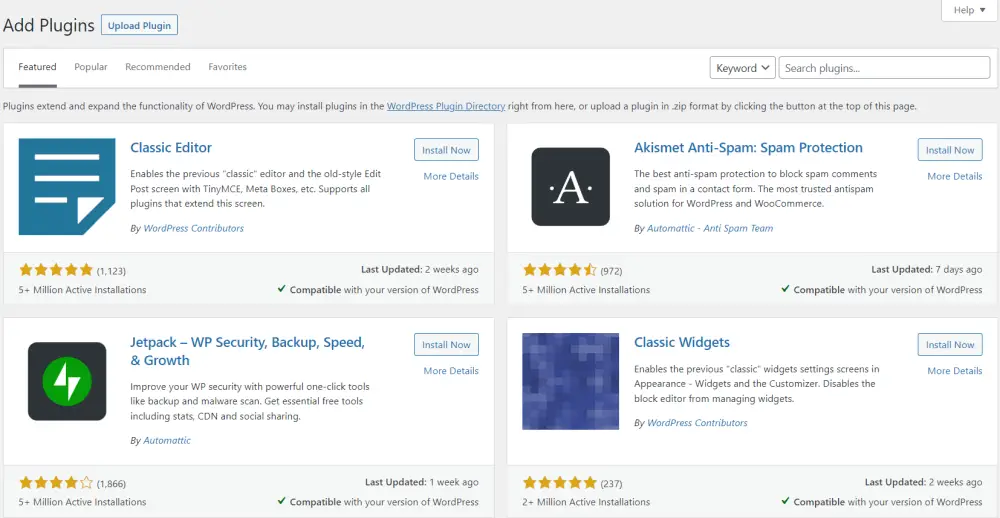Click the Add Plugins page heading

(48, 26)
